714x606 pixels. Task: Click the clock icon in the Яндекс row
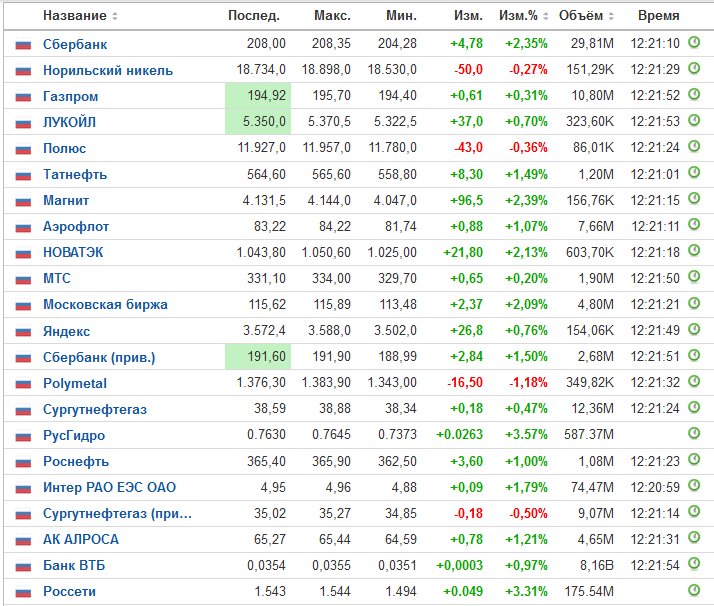tap(694, 329)
